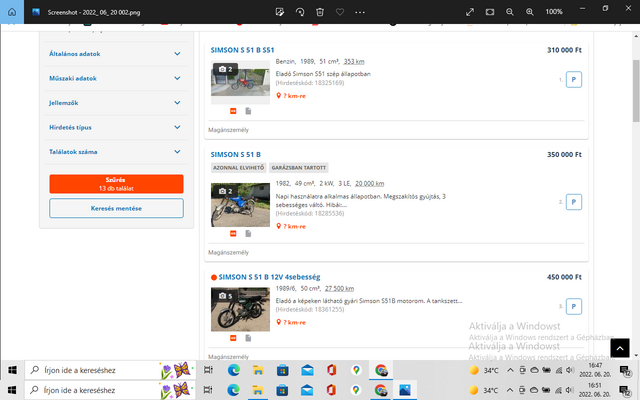
Task: Click the red badge icon under the 450 000 Ft listing photo
Action: click(233, 338)
